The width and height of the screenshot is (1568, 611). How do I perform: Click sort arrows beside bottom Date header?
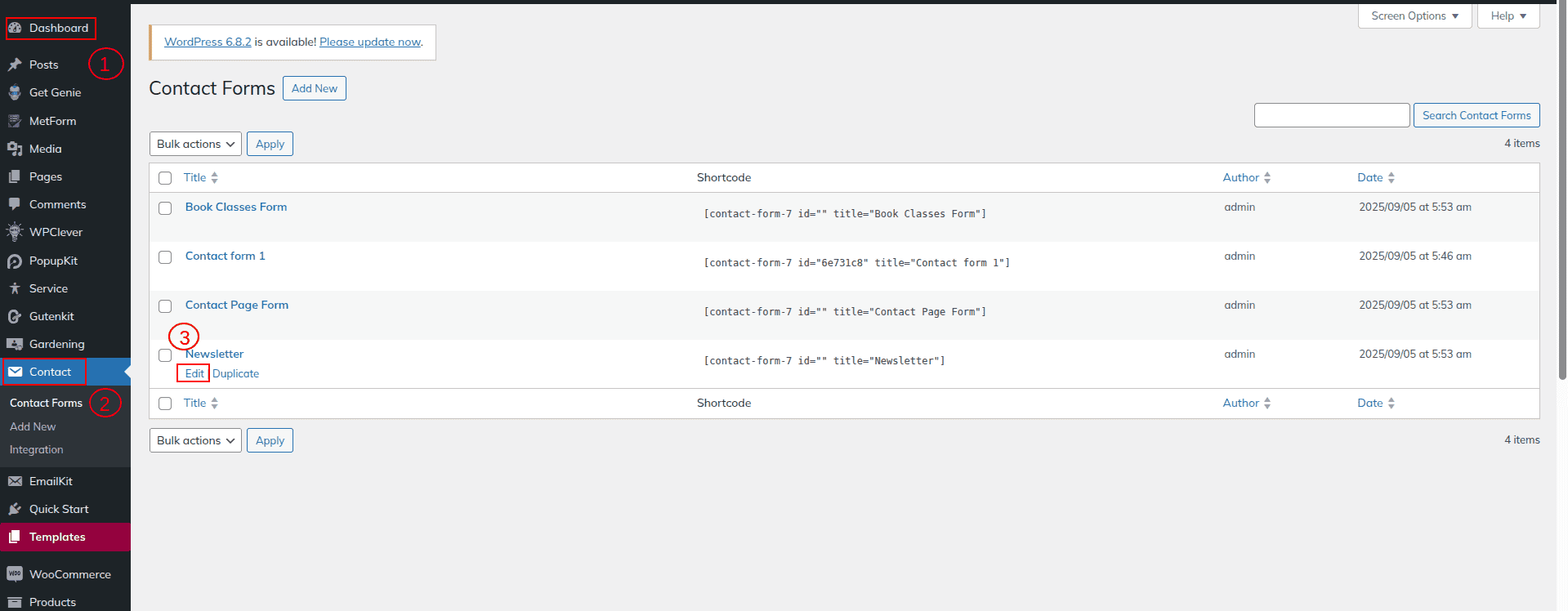point(1392,403)
